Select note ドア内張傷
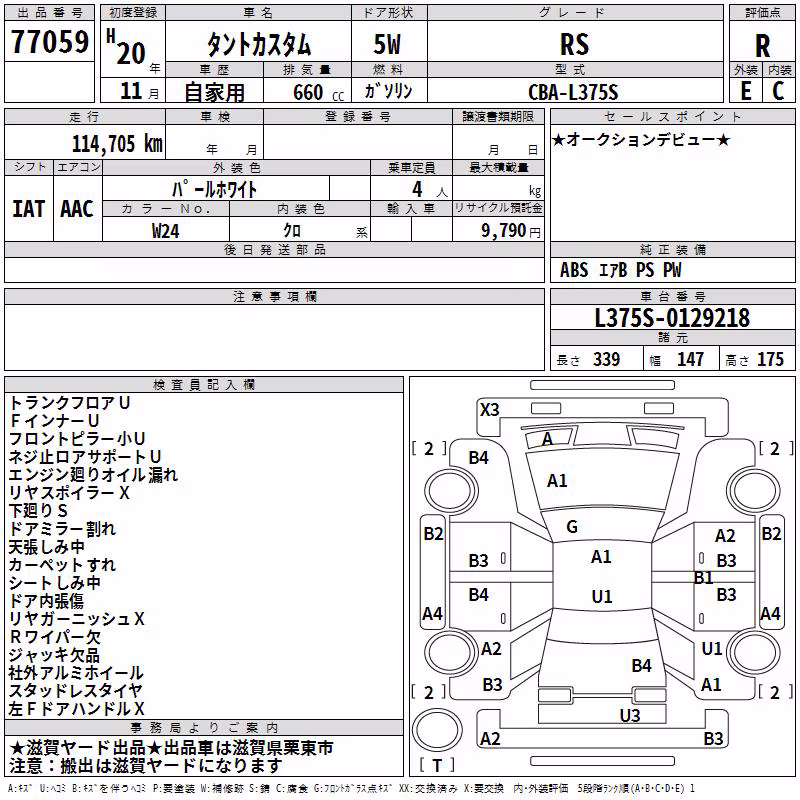800x800 pixels. (46, 601)
